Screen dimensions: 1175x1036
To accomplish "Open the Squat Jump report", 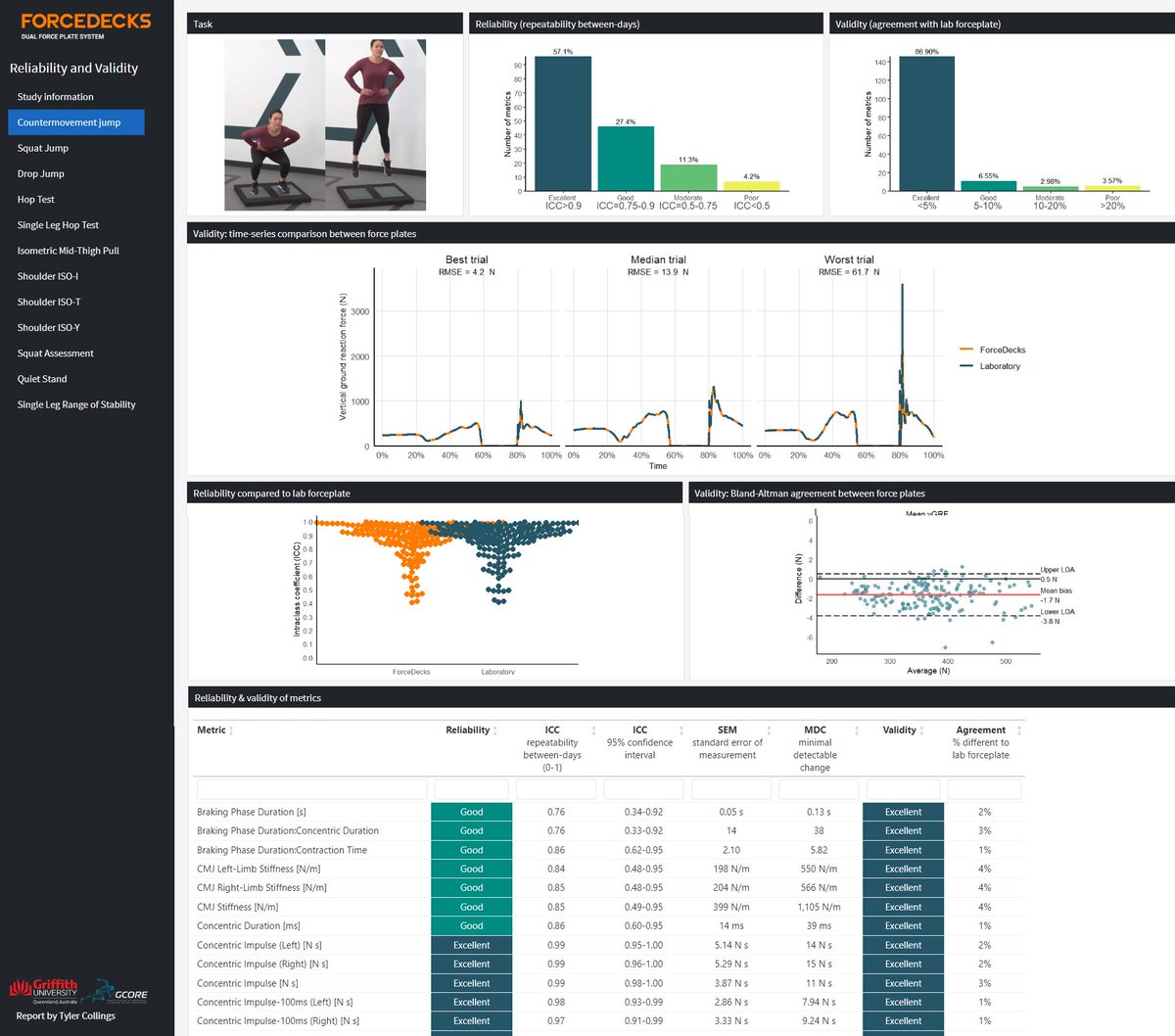I will click(43, 148).
